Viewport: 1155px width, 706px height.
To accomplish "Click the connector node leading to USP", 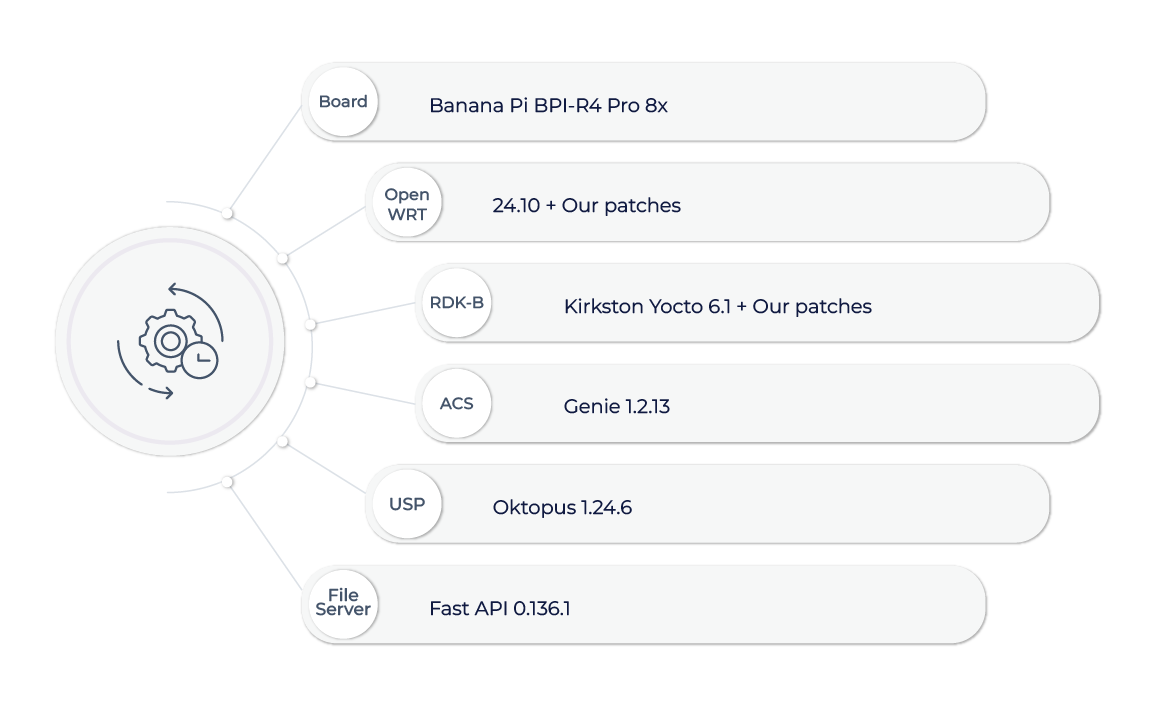I will (282, 441).
